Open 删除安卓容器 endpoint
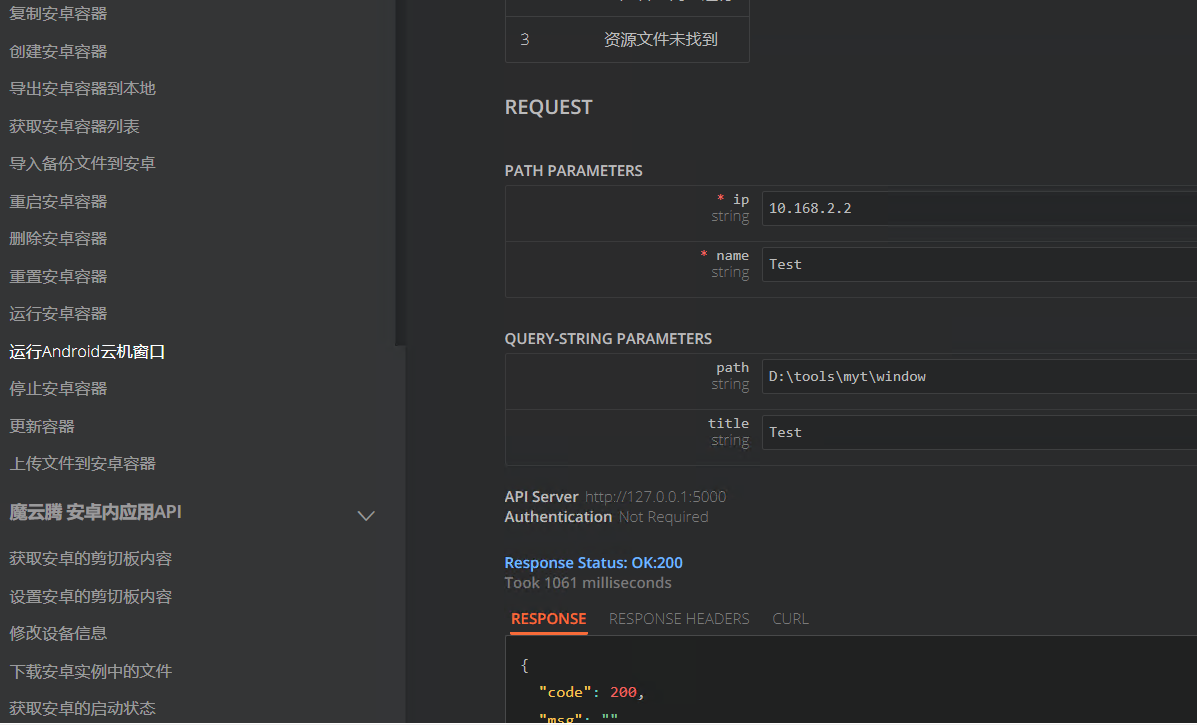1197x725 pixels. (x=58, y=238)
